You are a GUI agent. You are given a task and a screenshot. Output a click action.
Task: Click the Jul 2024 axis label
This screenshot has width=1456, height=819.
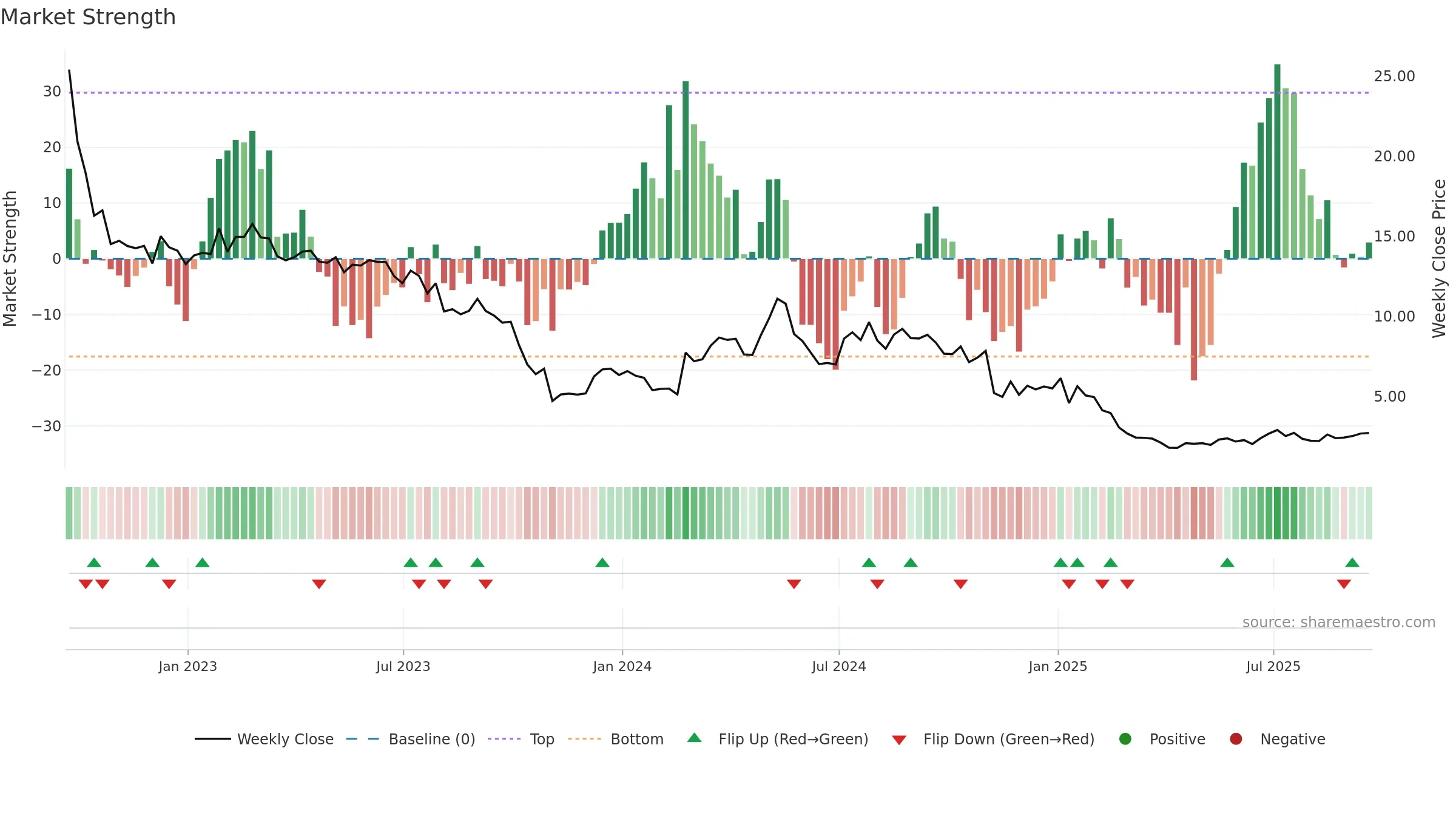click(838, 666)
